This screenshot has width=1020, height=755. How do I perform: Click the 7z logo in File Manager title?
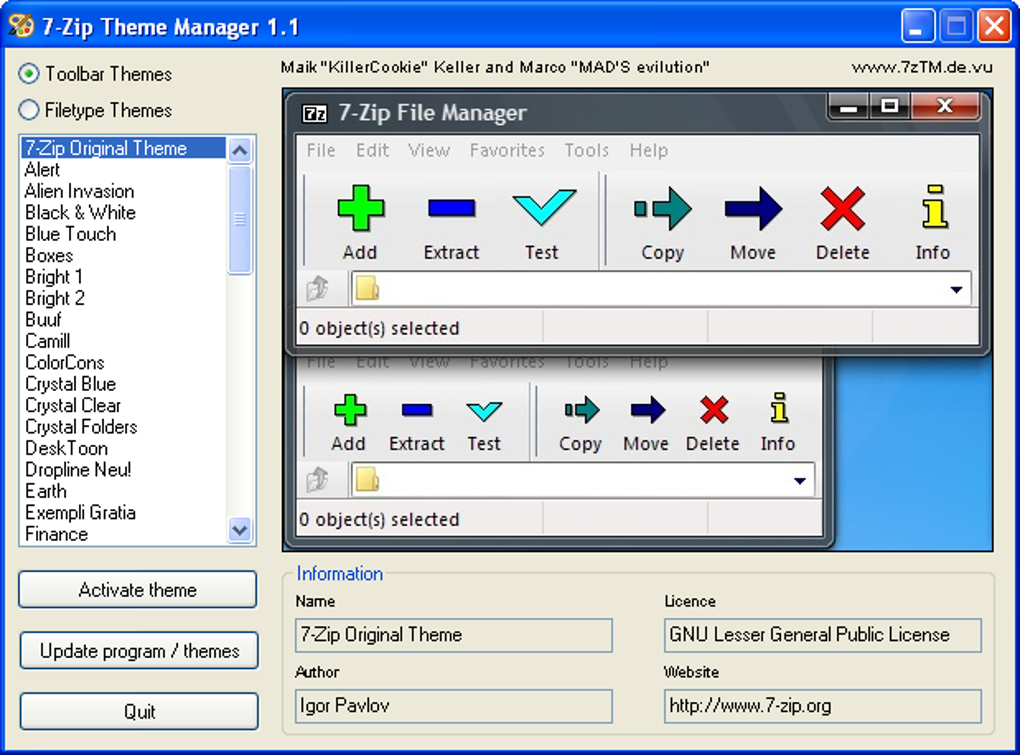pyautogui.click(x=315, y=114)
